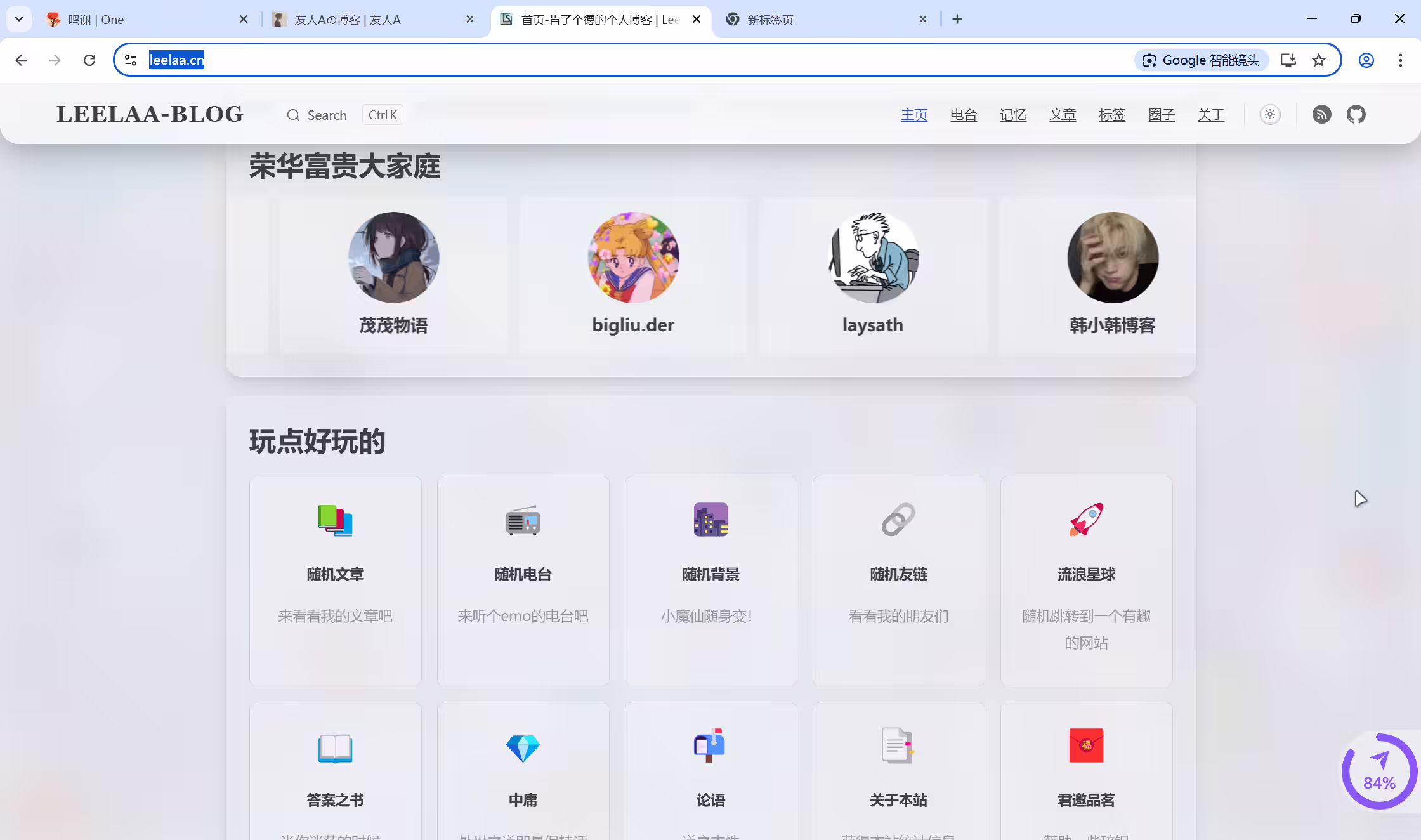1421x840 pixels.
Task: Open the GitHub icon link
Action: [1356, 114]
